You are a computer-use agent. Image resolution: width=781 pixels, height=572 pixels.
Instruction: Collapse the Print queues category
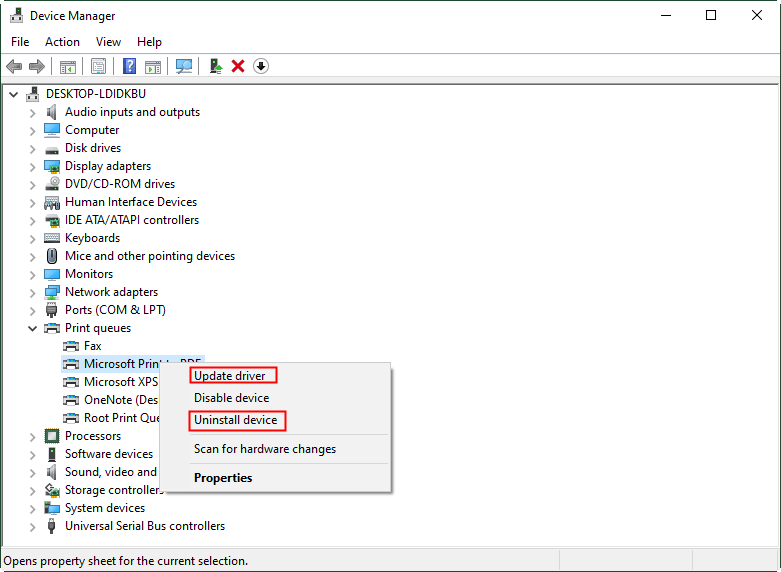coord(32,328)
